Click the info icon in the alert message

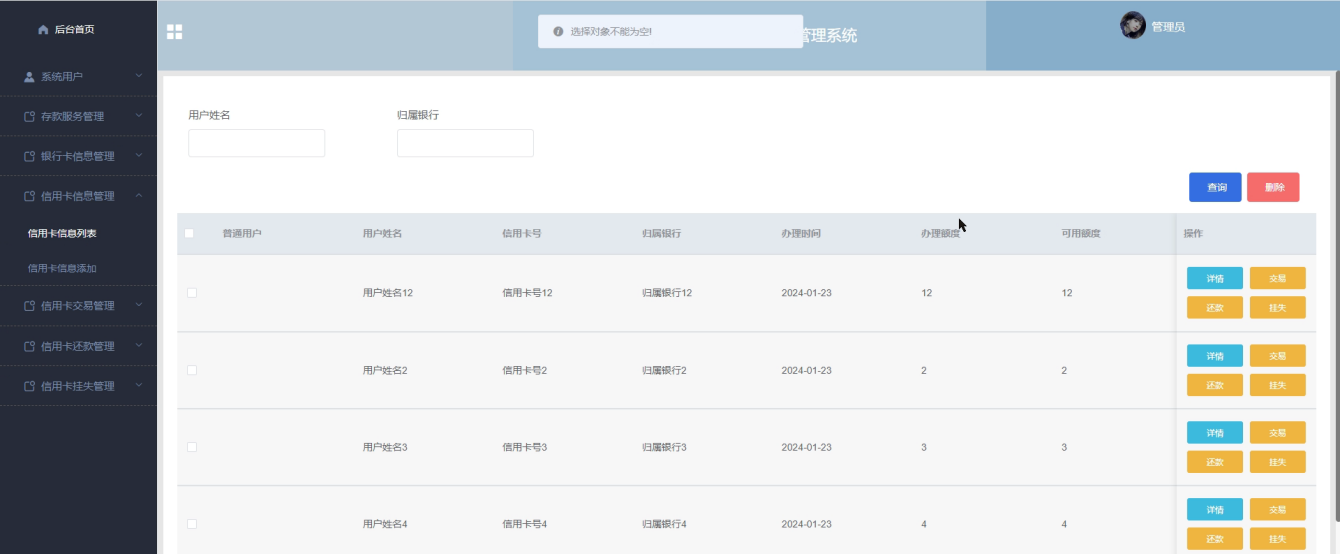558,31
